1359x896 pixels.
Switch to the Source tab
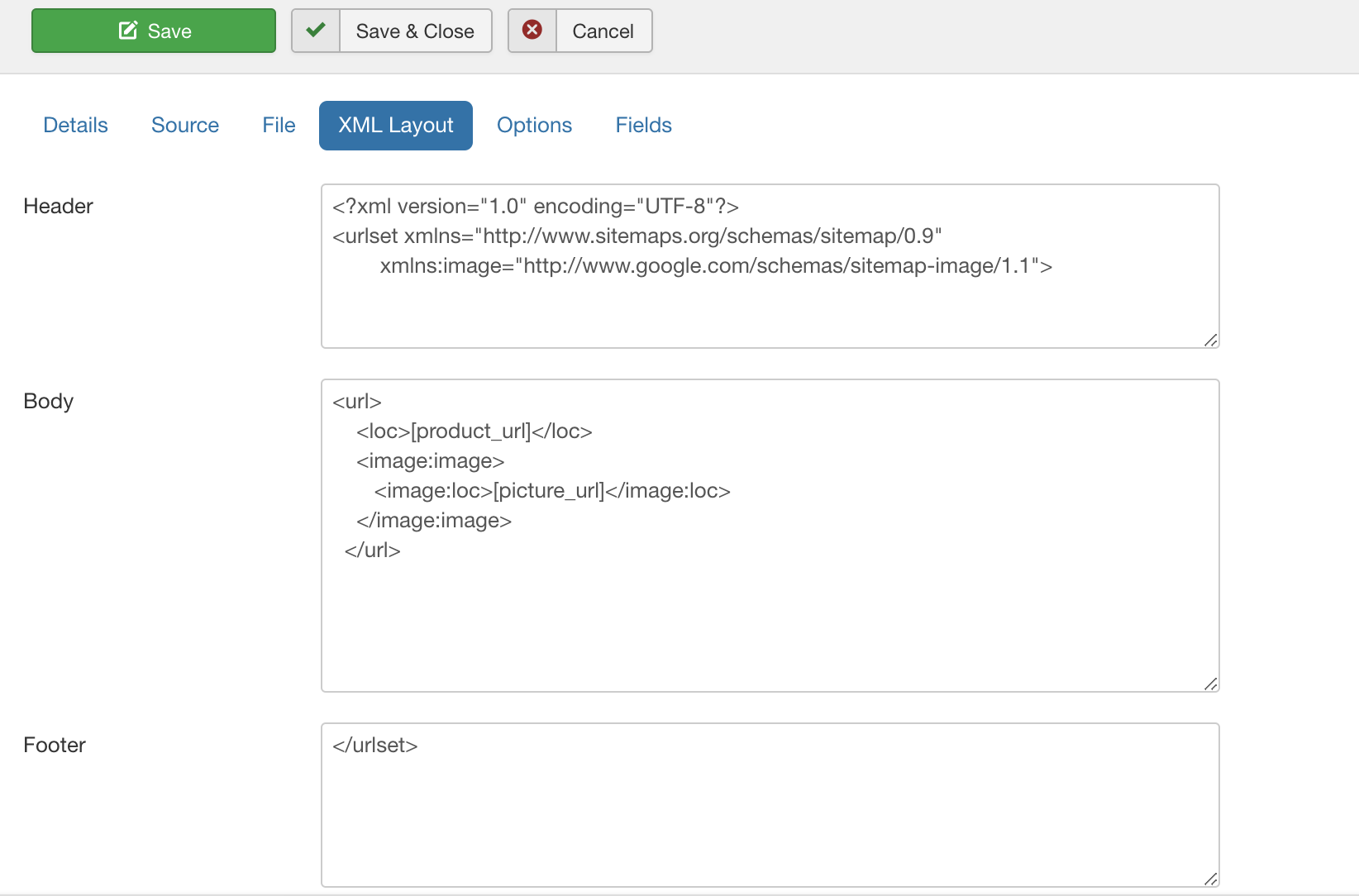pyautogui.click(x=185, y=125)
